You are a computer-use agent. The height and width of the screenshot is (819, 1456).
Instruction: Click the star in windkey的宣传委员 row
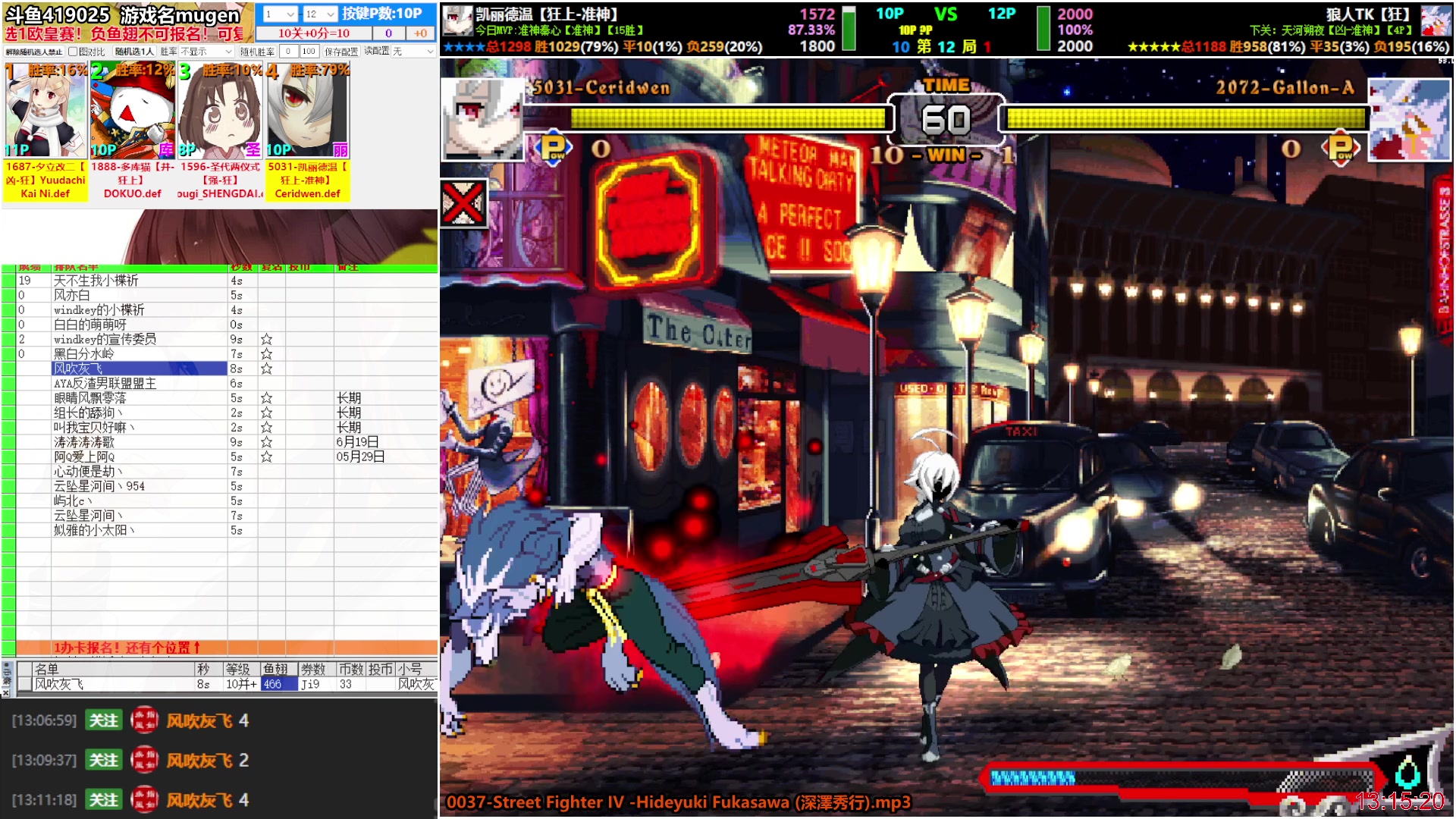[x=266, y=339]
